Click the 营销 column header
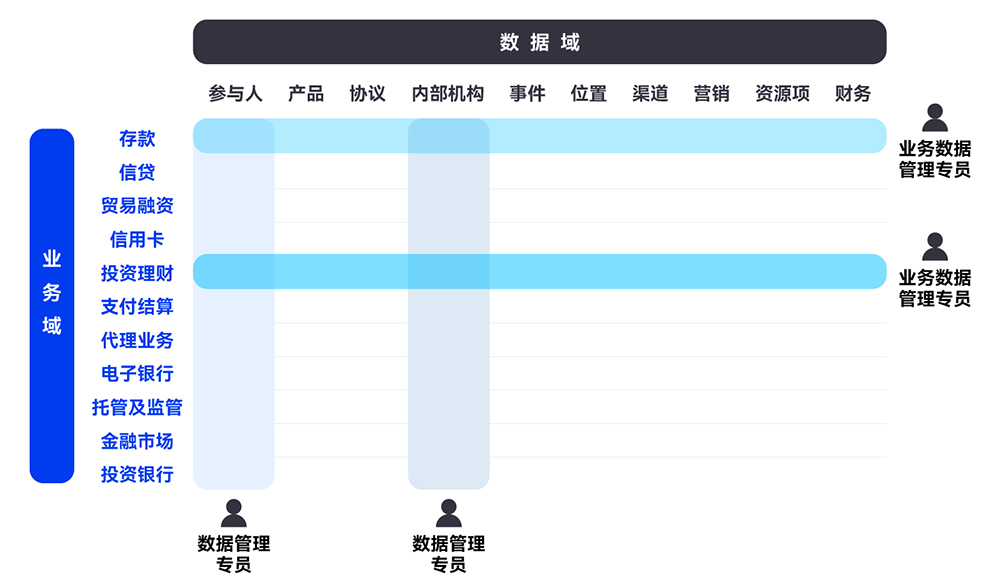 pyautogui.click(x=711, y=94)
